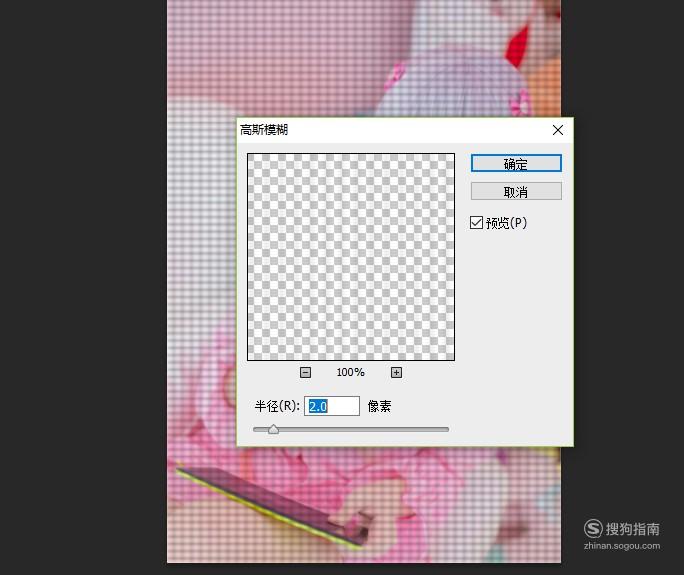
Task: Click the 半径(R) radius input field
Action: [x=332, y=406]
